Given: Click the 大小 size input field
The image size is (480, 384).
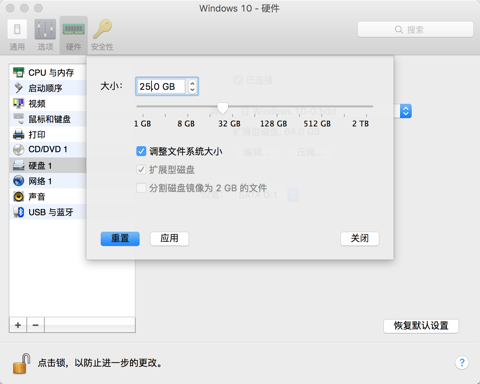Looking at the screenshot, I should (162, 86).
